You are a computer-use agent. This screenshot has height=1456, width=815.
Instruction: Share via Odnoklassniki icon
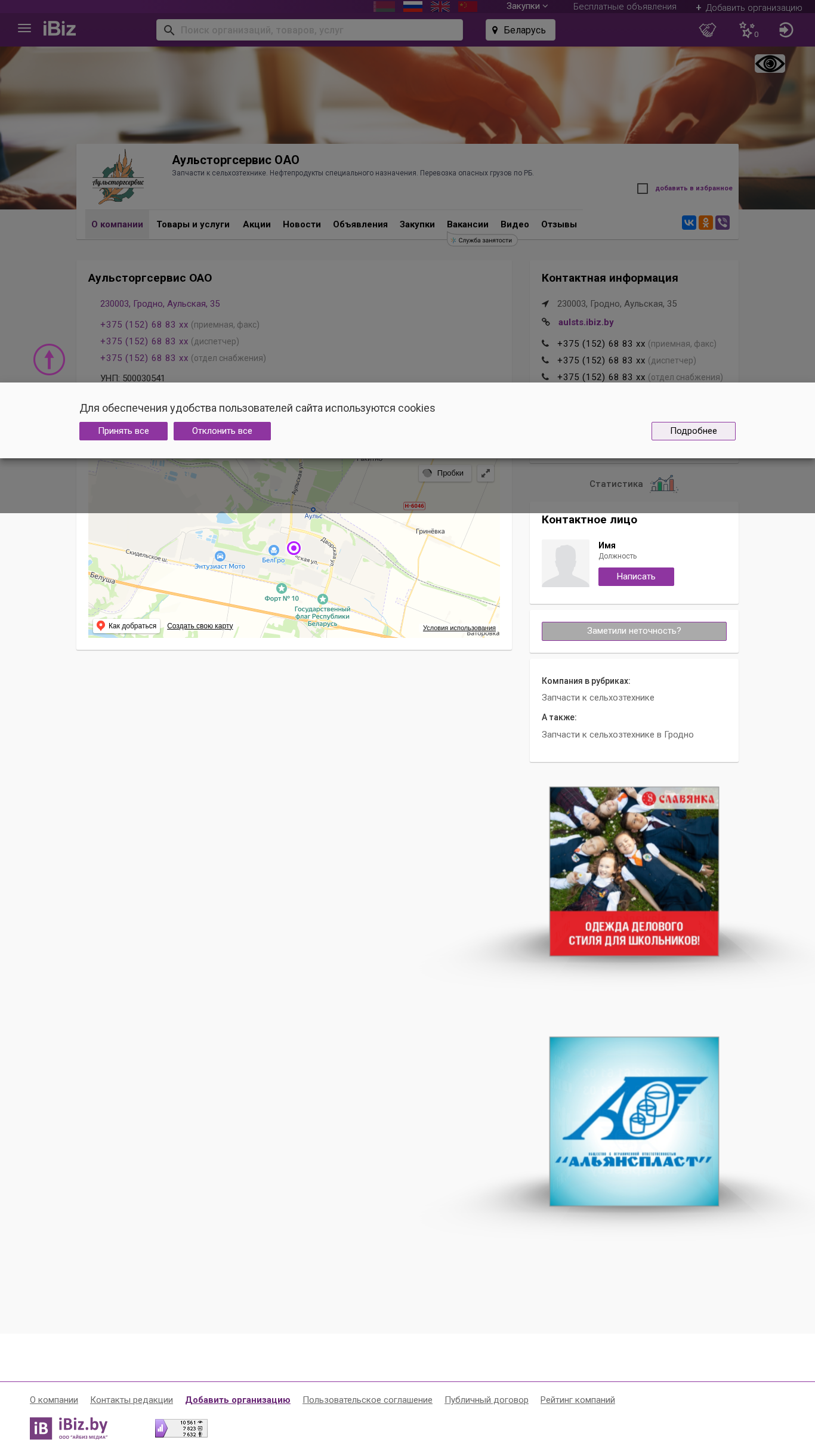tap(706, 223)
